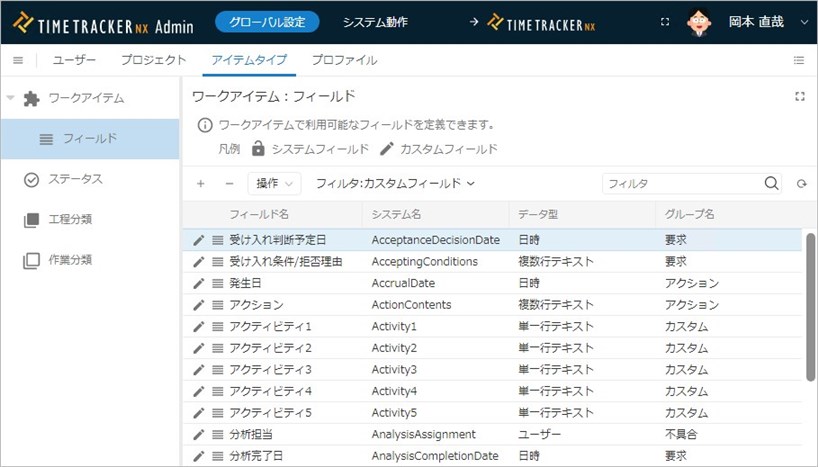Click the フィルタ search input field
This screenshot has width=818, height=467.
point(680,184)
